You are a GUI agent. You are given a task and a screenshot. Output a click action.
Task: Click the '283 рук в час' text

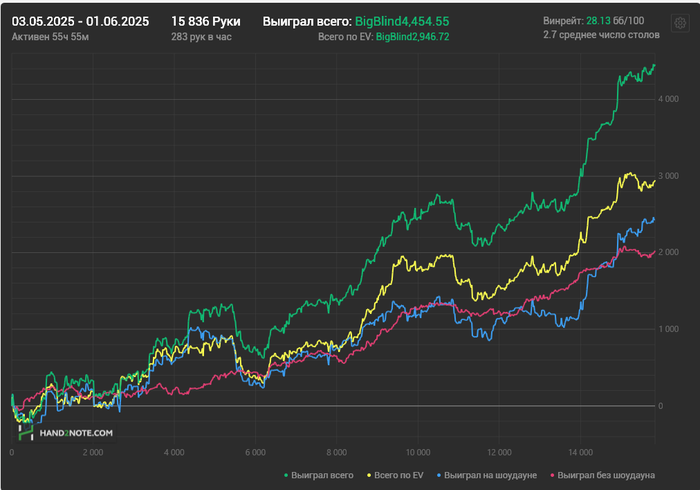pyautogui.click(x=201, y=37)
